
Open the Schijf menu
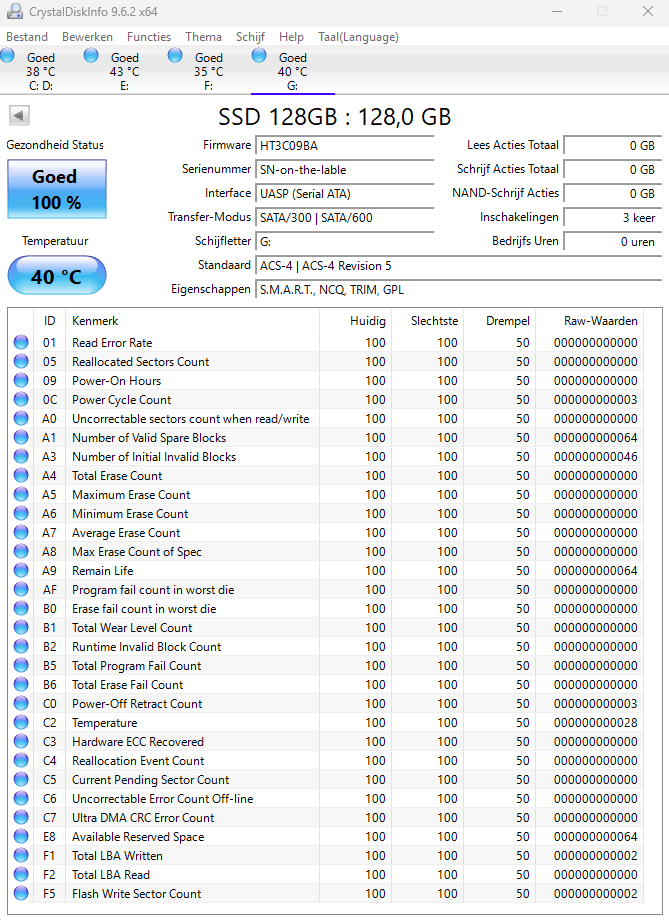coord(251,37)
